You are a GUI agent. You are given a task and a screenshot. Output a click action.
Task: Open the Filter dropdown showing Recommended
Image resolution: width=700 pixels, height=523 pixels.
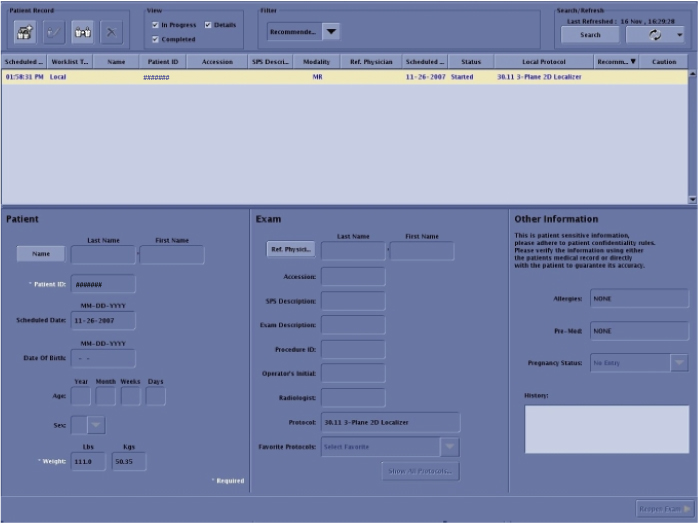pos(330,32)
